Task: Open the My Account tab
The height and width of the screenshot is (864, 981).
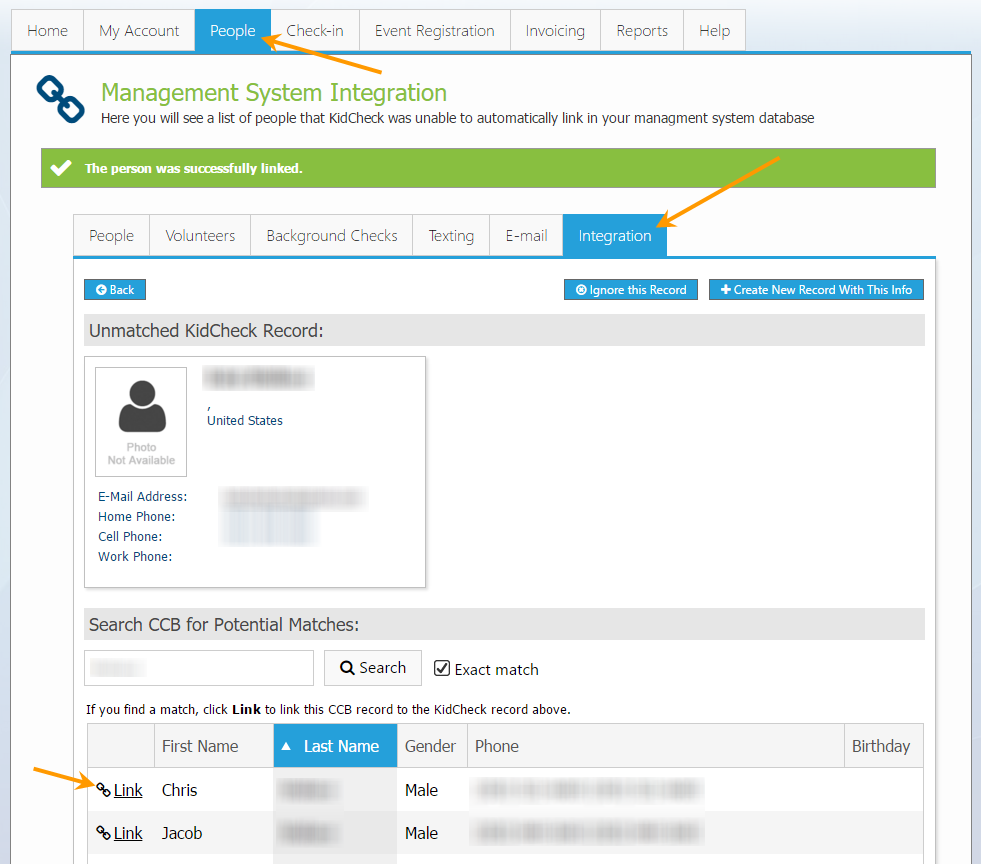Action: [139, 31]
